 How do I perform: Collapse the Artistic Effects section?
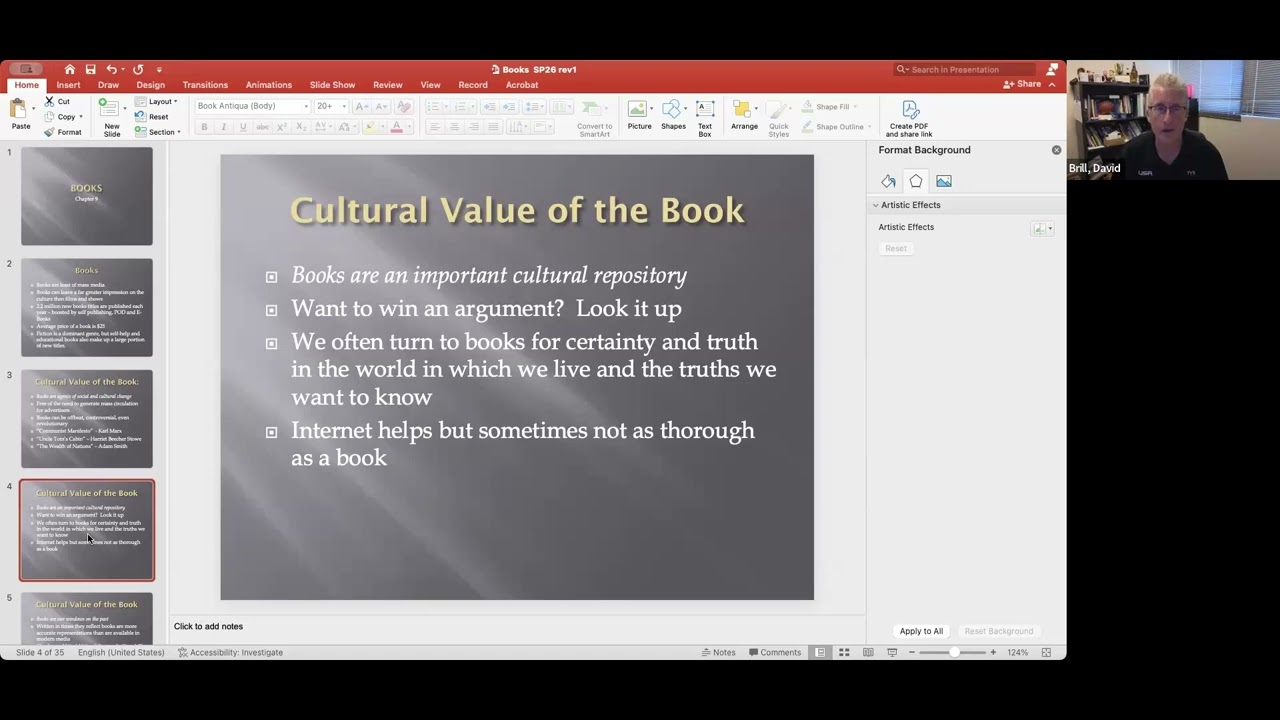coord(875,205)
